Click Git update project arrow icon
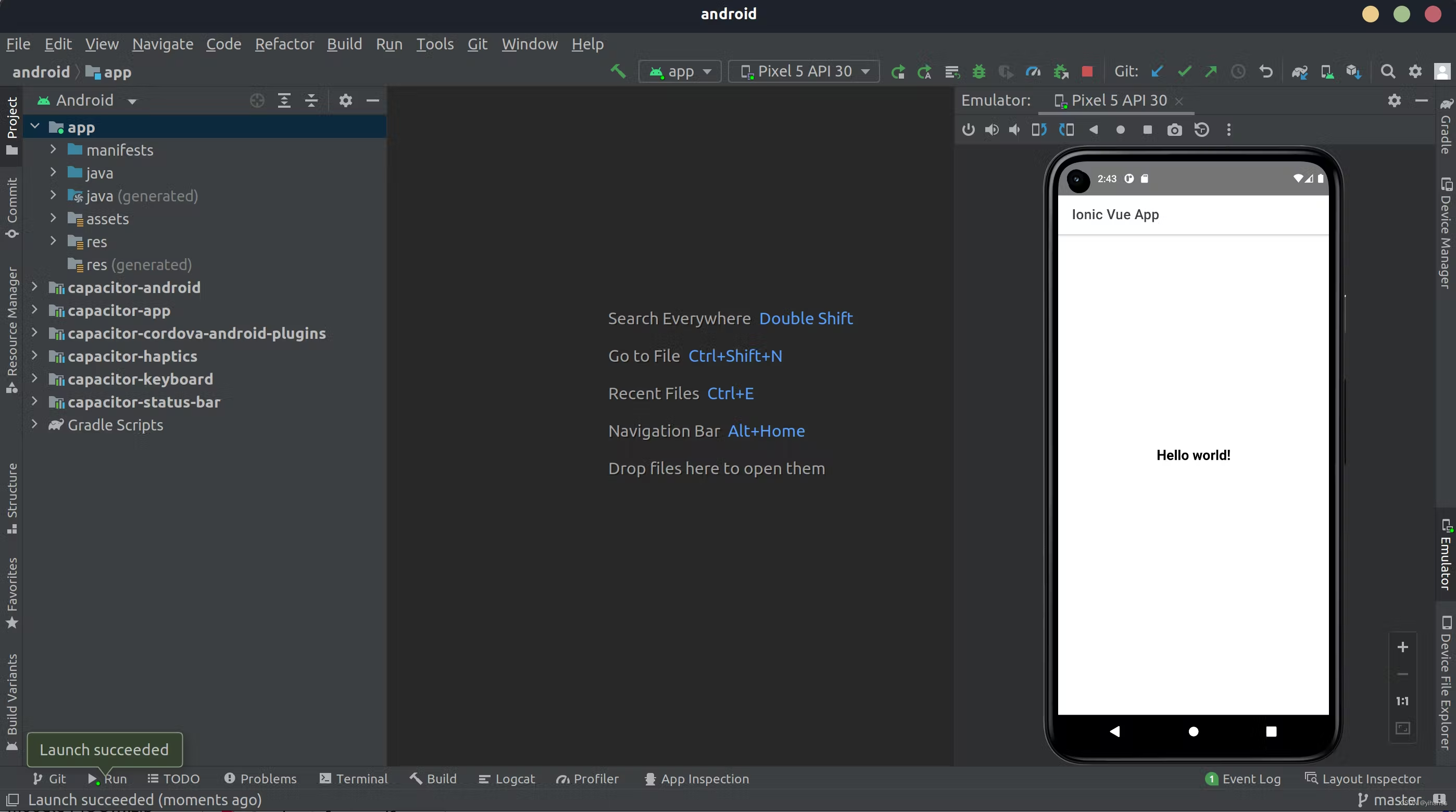Viewport: 1456px width, 812px height. click(x=1157, y=72)
